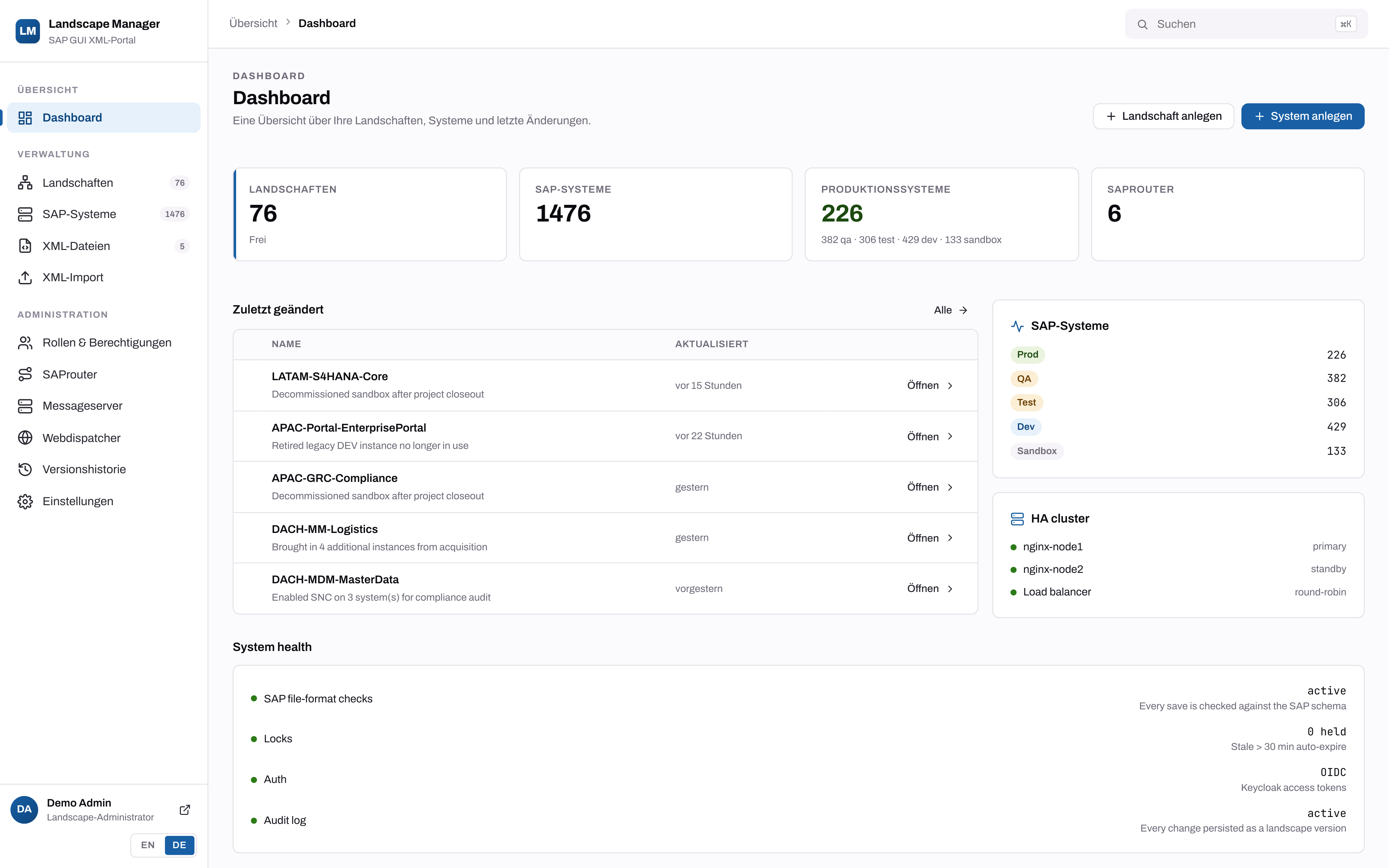The height and width of the screenshot is (868, 1389).
Task: Expand DACH-MDM-MasterData row chevron
Action: tap(950, 589)
